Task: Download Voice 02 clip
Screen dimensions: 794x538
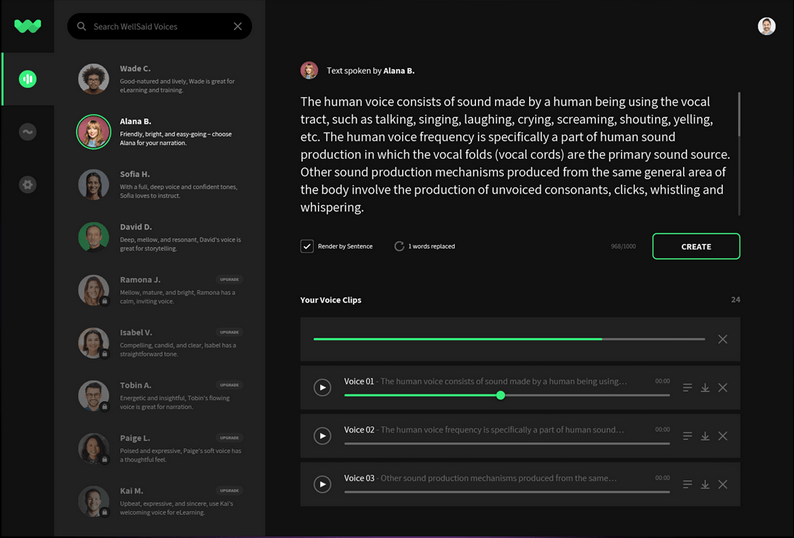Action: pos(705,436)
